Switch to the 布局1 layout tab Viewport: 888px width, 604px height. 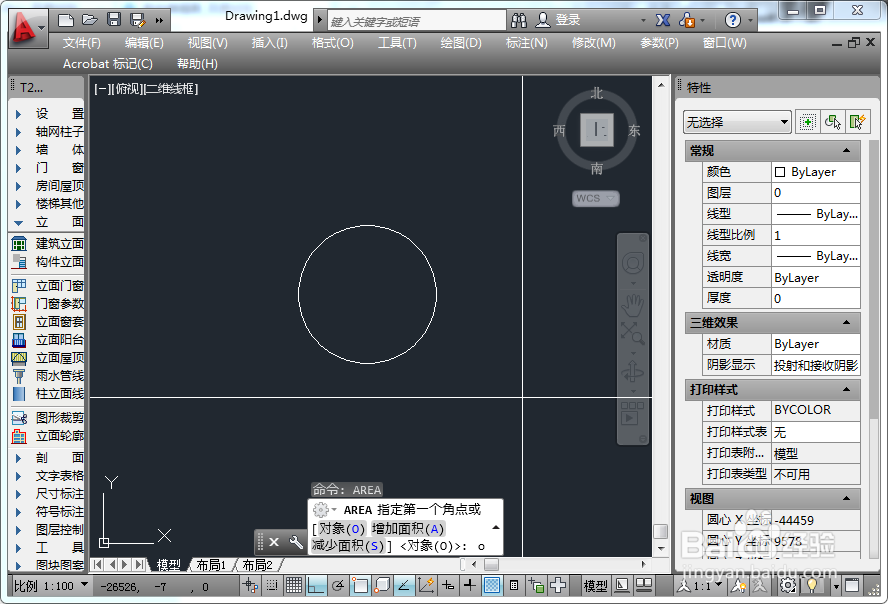pyautogui.click(x=211, y=565)
